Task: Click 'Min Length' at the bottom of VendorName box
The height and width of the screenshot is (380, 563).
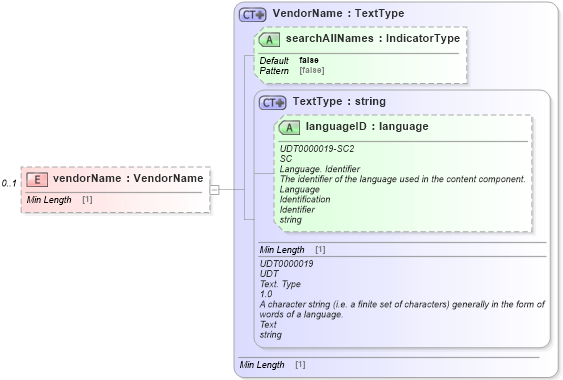Action: point(262,365)
